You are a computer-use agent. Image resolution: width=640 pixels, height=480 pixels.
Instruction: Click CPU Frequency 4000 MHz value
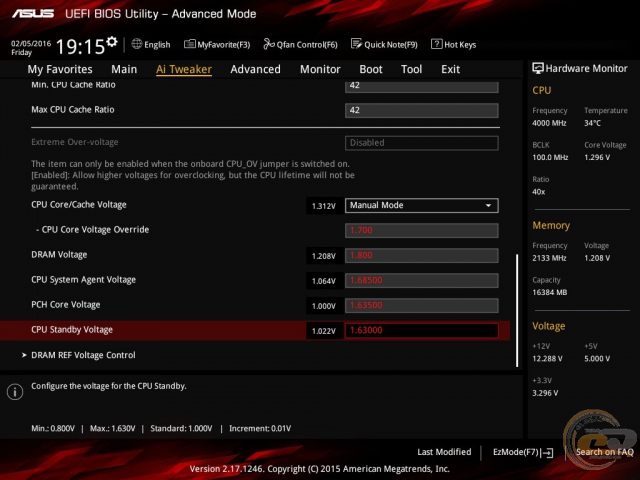coord(549,123)
